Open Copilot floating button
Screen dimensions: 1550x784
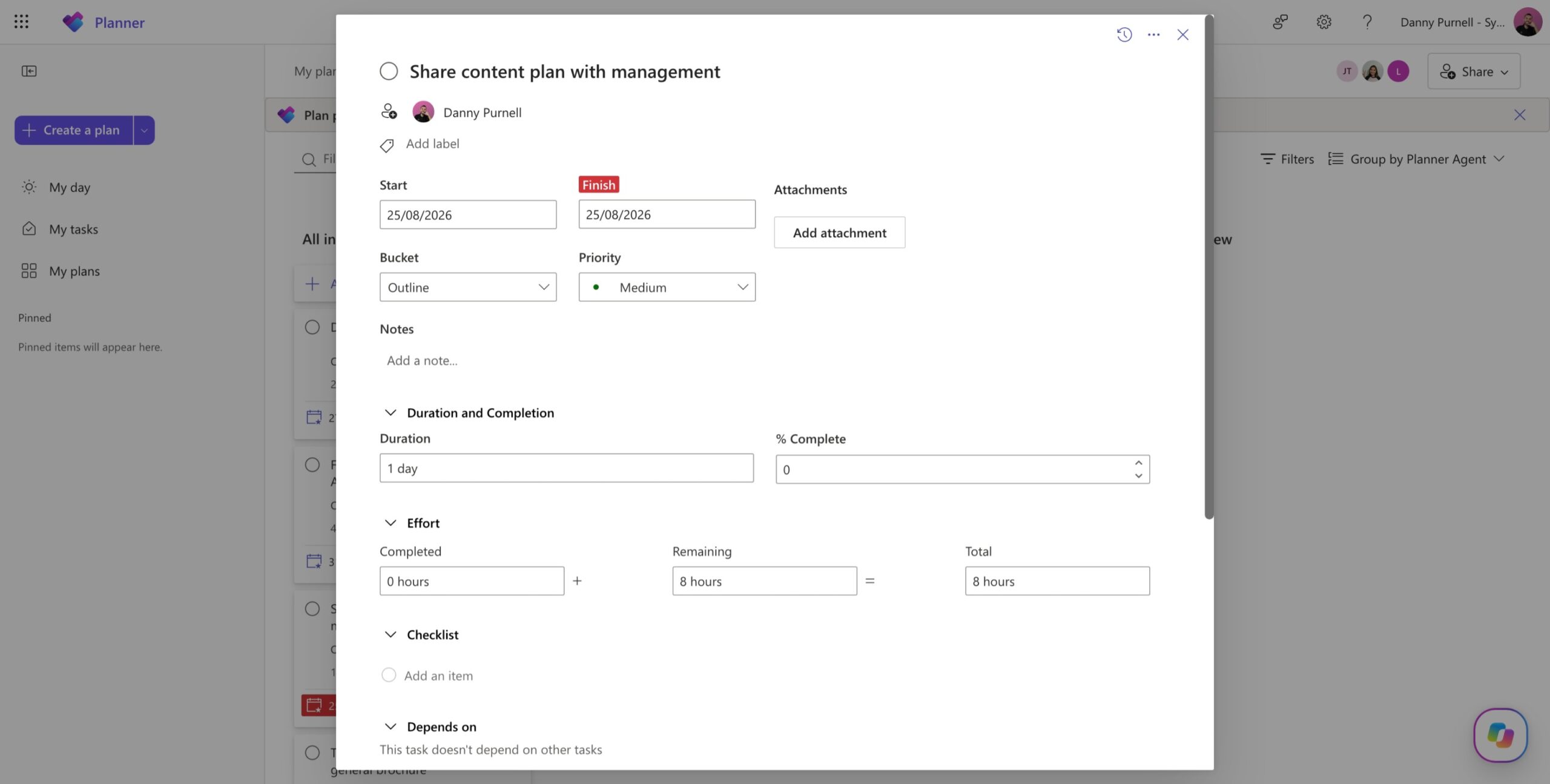(x=1500, y=735)
